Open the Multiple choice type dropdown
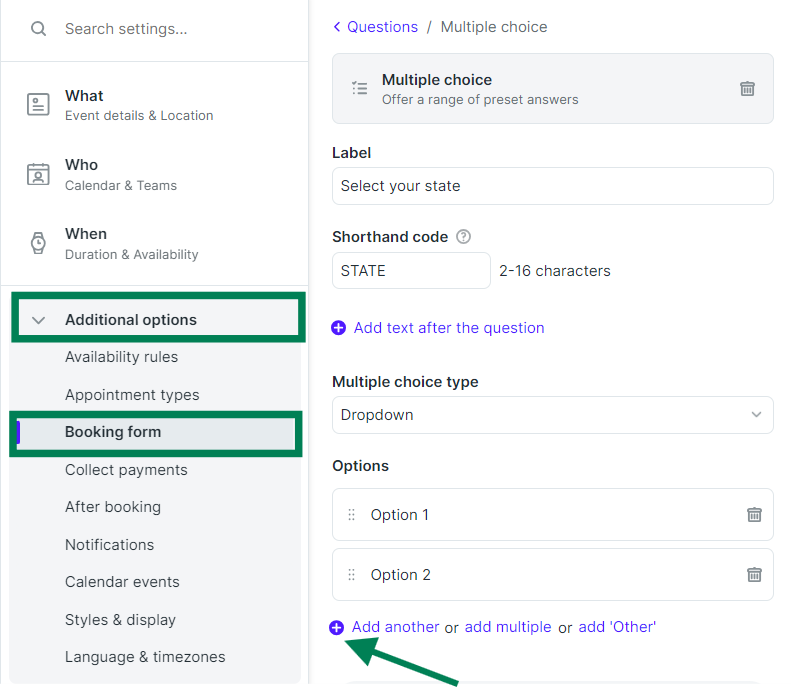Viewport: 791px width, 688px height. pos(552,415)
